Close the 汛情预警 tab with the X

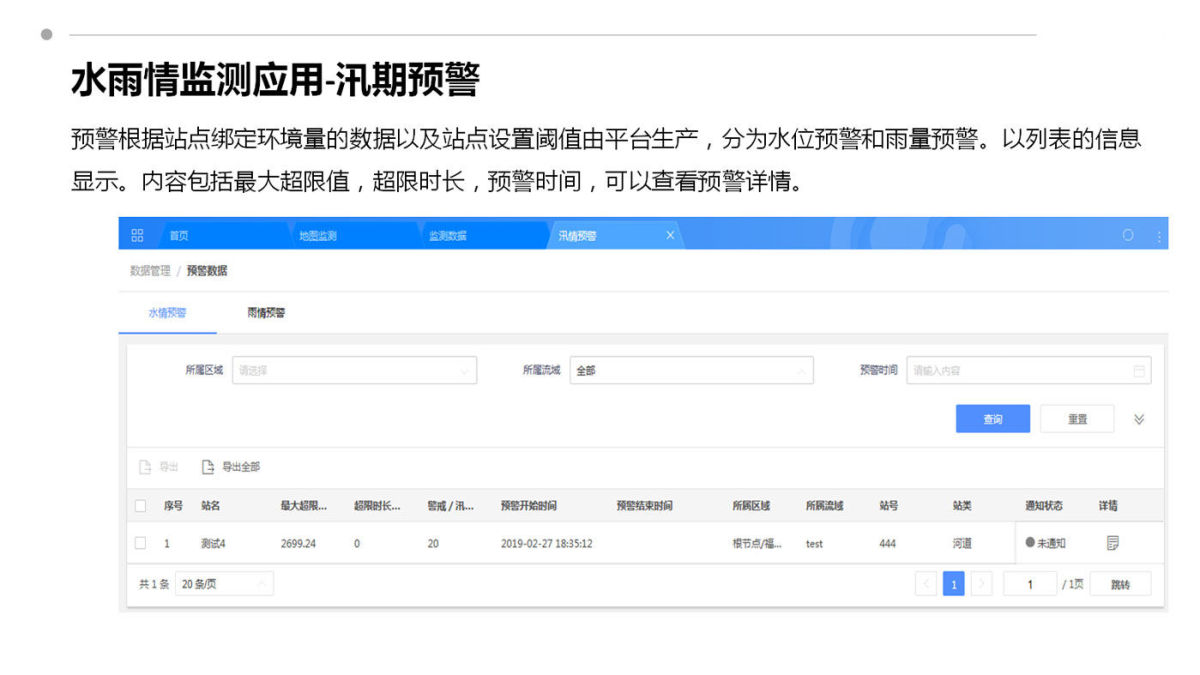(x=670, y=235)
